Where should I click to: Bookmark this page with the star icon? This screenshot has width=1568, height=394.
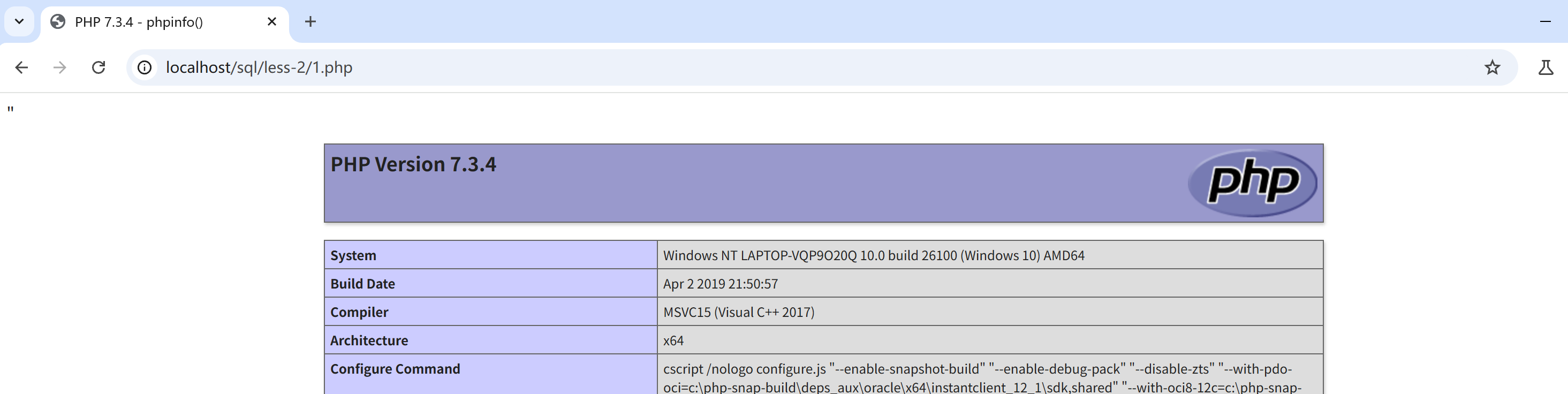[x=1492, y=67]
